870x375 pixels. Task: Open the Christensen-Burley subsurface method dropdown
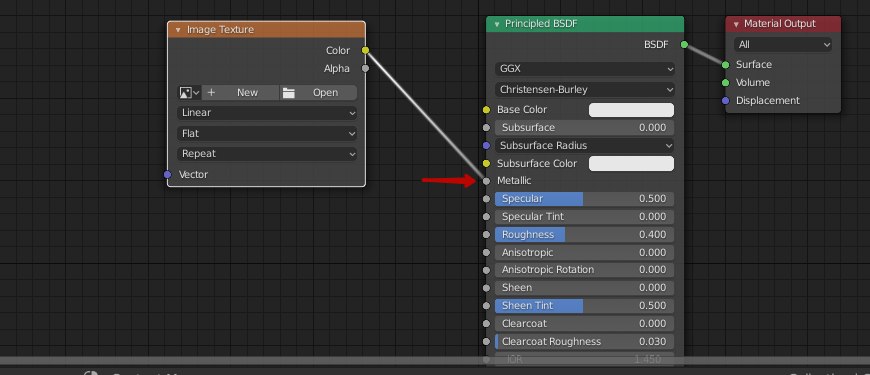pos(584,90)
